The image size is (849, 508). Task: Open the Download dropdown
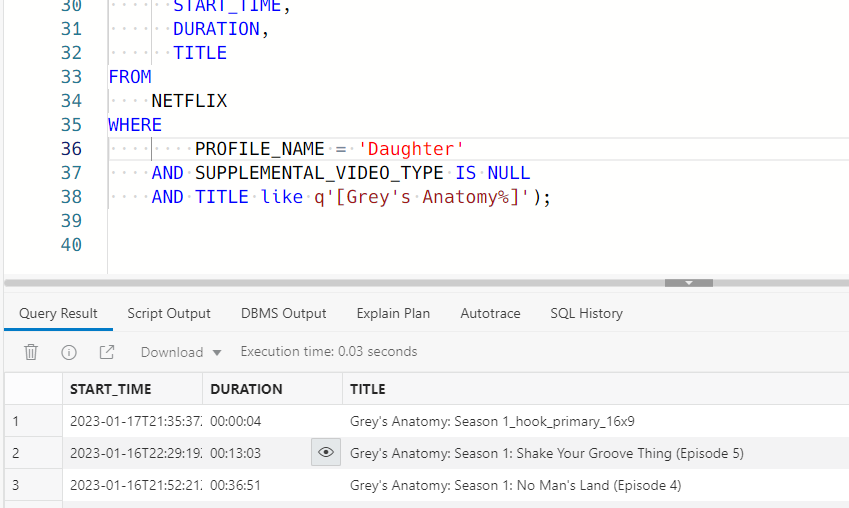coord(181,352)
